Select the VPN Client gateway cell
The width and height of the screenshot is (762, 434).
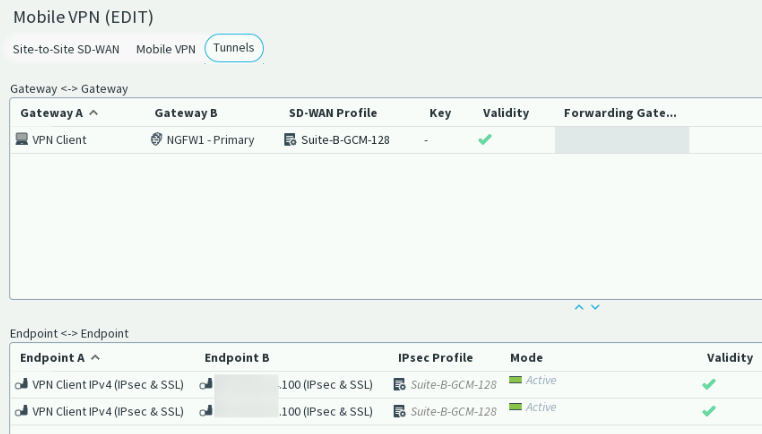pyautogui.click(x=59, y=140)
